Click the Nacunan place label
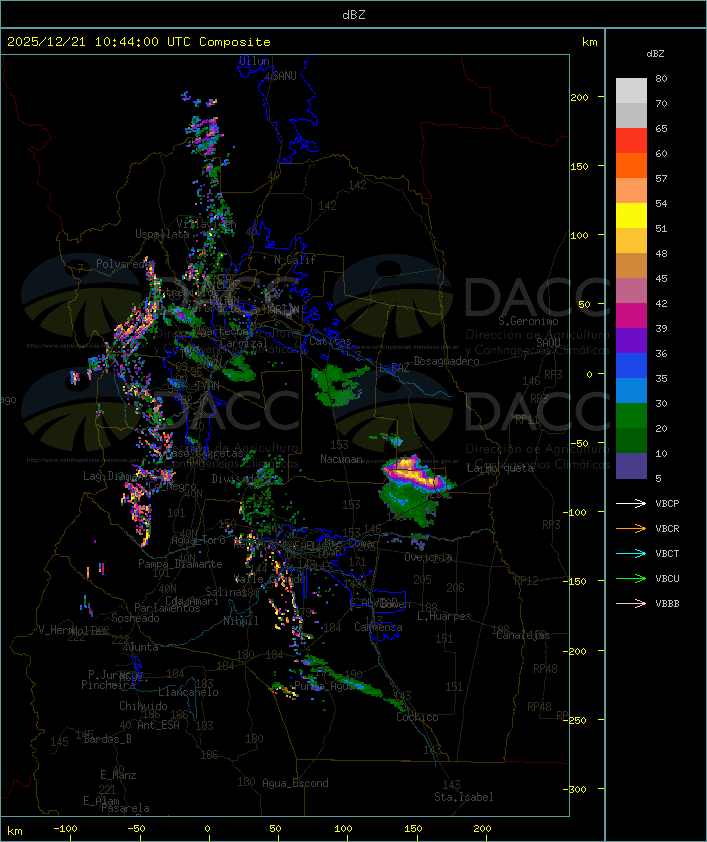 point(341,459)
